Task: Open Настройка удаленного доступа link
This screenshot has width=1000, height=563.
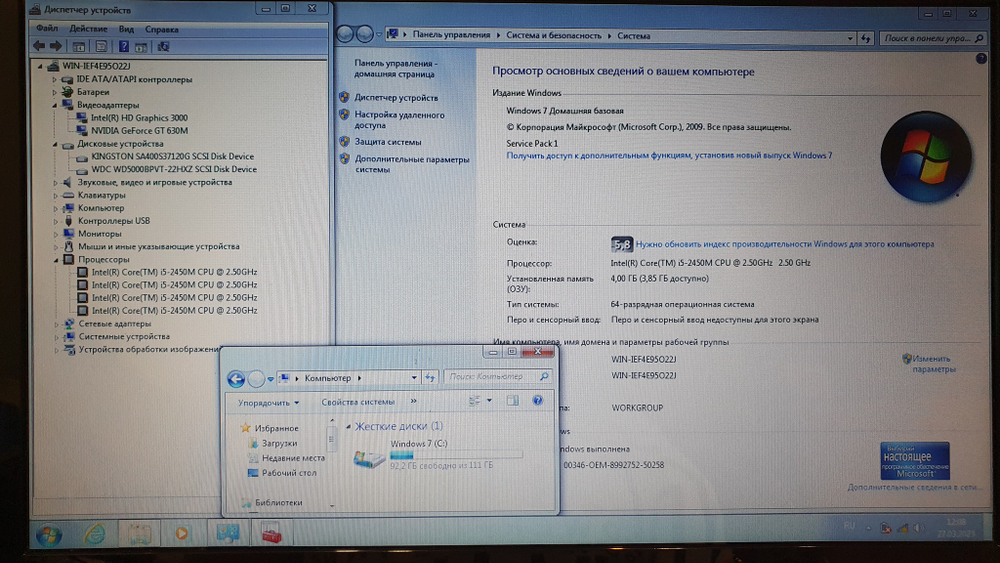Action: coord(399,120)
